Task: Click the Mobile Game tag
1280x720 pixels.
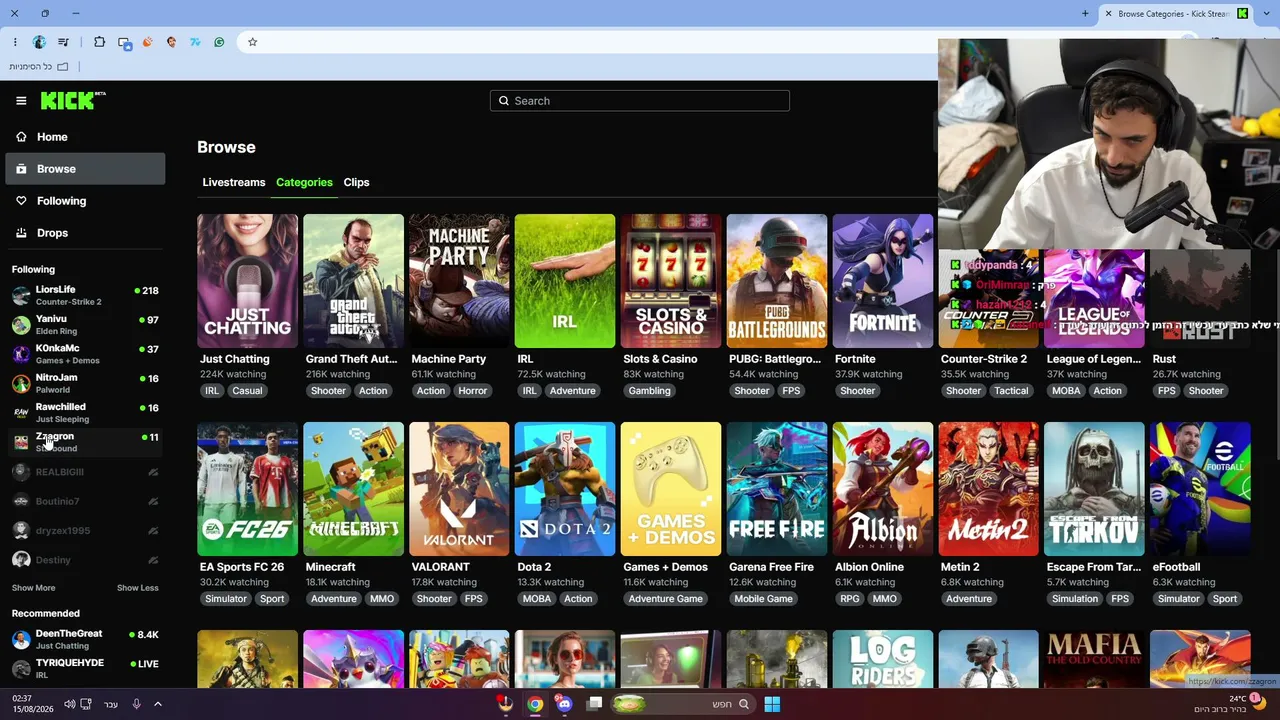Action: pyautogui.click(x=763, y=599)
